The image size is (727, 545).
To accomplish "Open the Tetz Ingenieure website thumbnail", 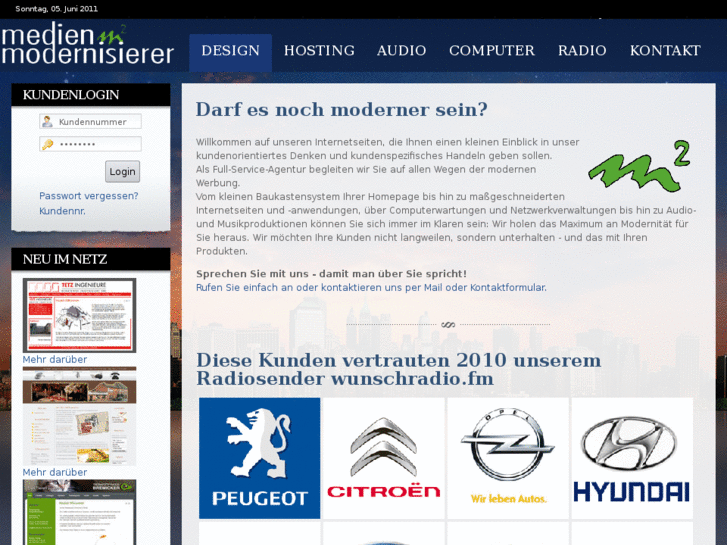I will pos(79,315).
